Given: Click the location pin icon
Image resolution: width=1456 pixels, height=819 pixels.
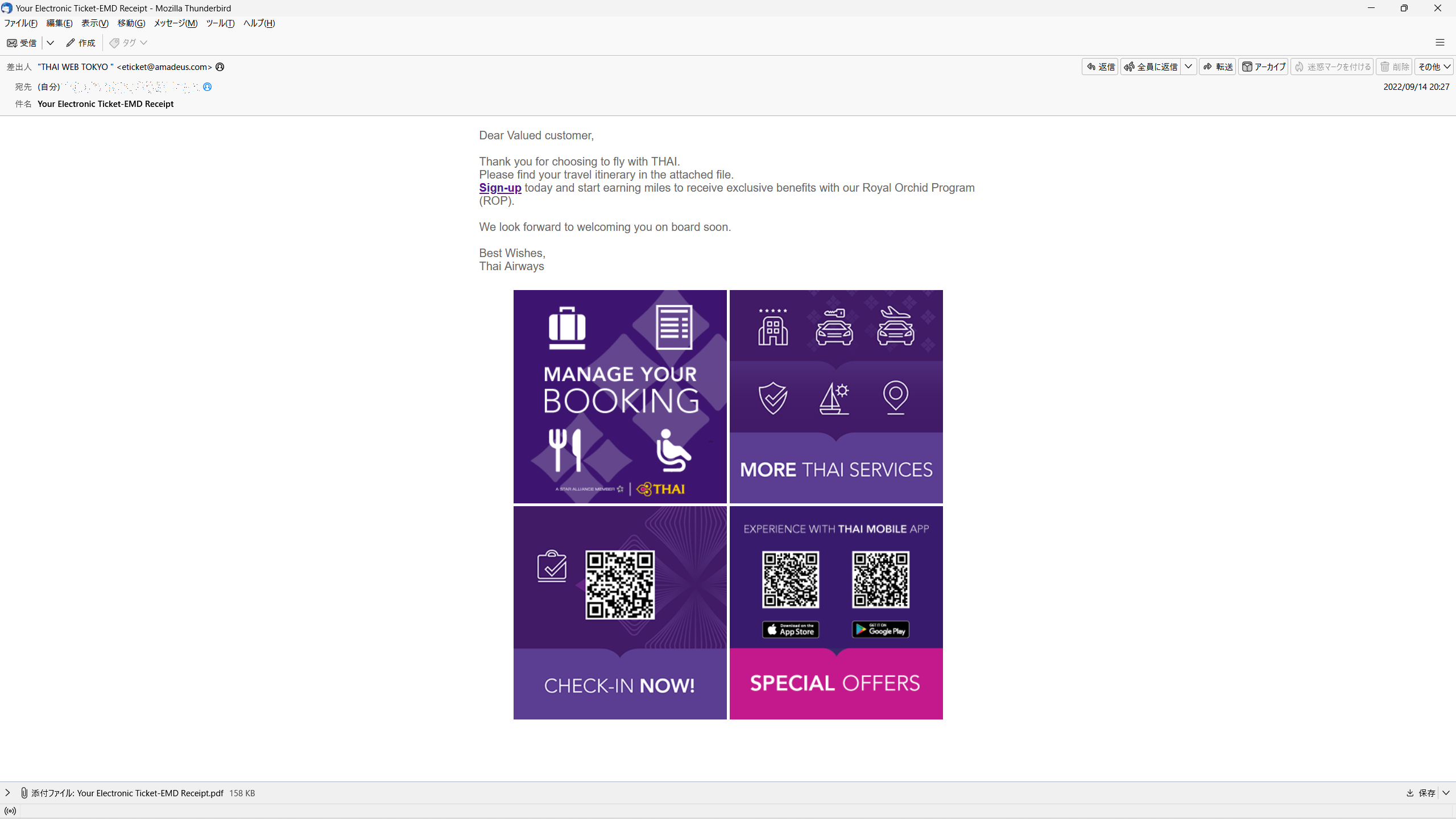Looking at the screenshot, I should tap(896, 398).
